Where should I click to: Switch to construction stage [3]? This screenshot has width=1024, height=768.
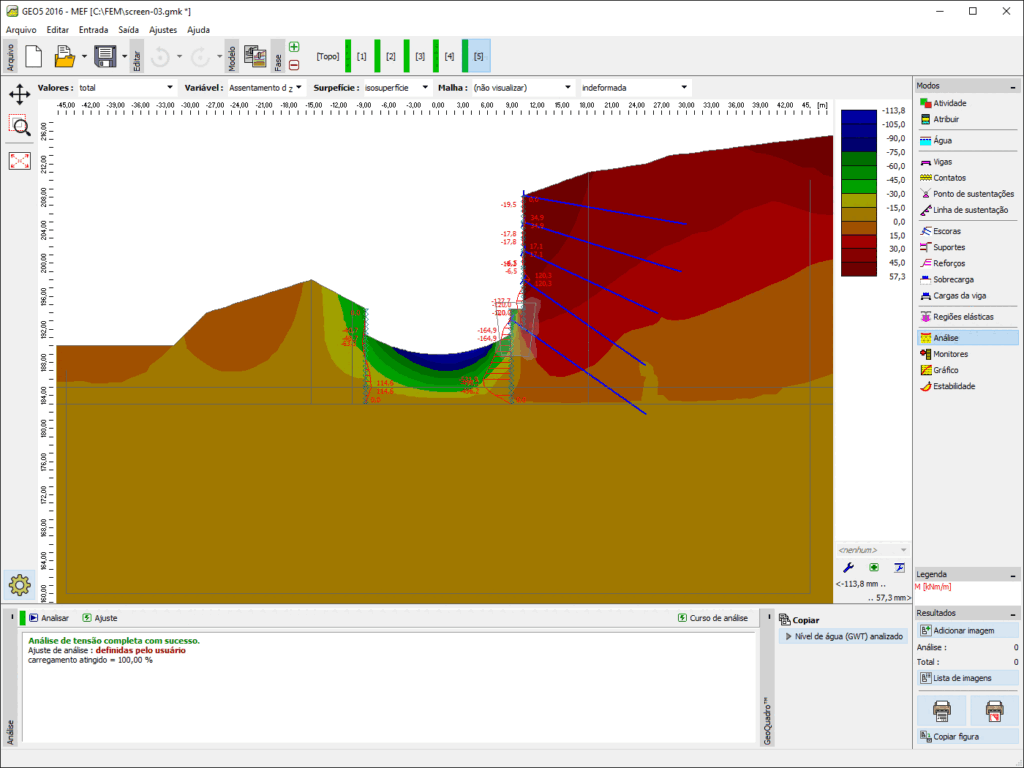click(x=420, y=57)
